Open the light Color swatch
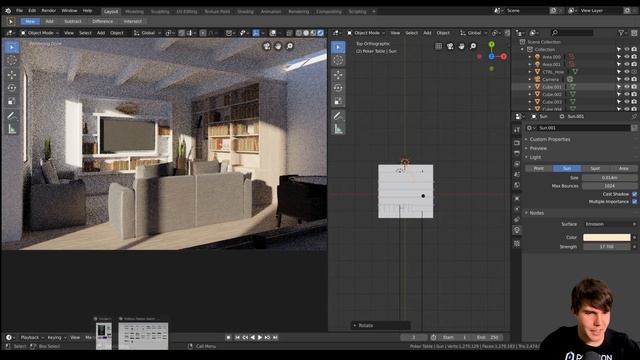Image resolution: width=640 pixels, height=360 pixels. click(607, 237)
